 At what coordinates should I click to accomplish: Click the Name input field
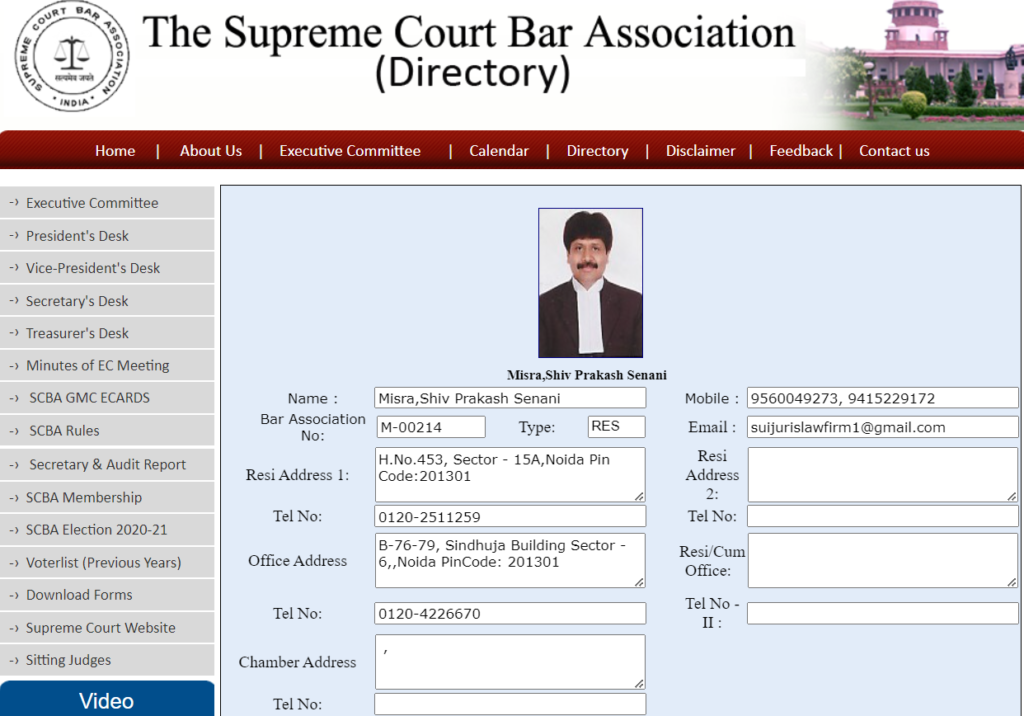coord(510,398)
